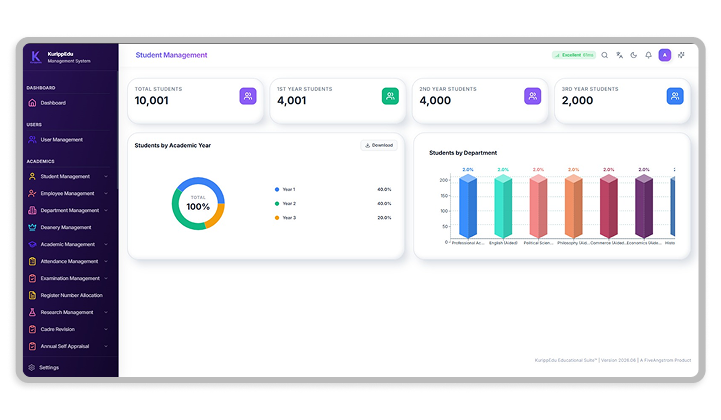Click the 2nd Year Students purple icon
721x420 pixels.
click(x=532, y=96)
